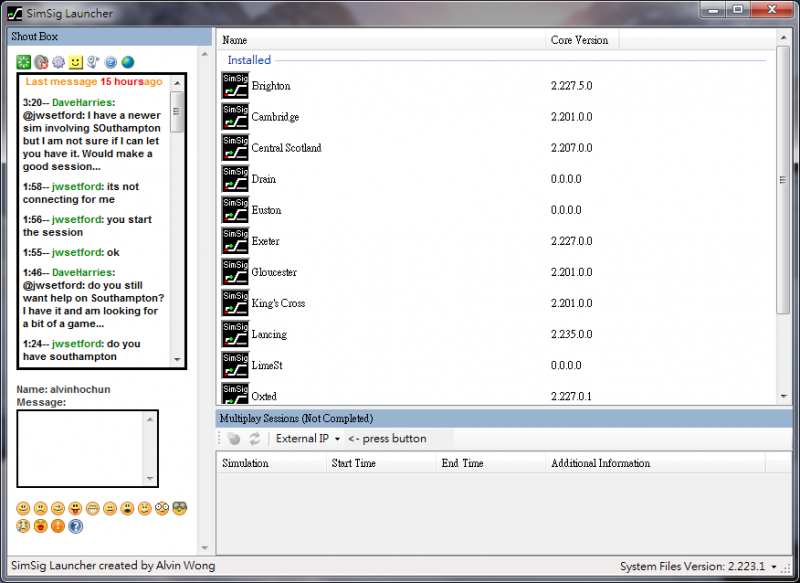
Task: Insert the big grin emoticon
Action: pos(93,509)
